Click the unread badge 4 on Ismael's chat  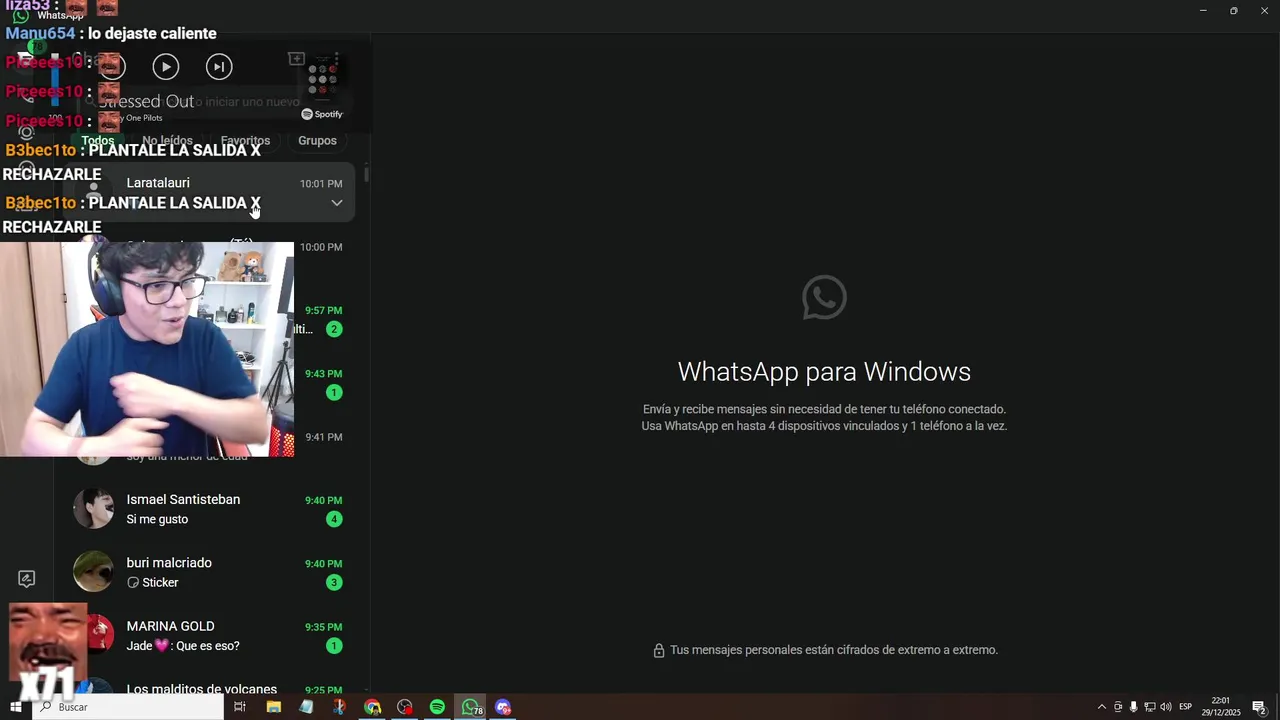[334, 519]
